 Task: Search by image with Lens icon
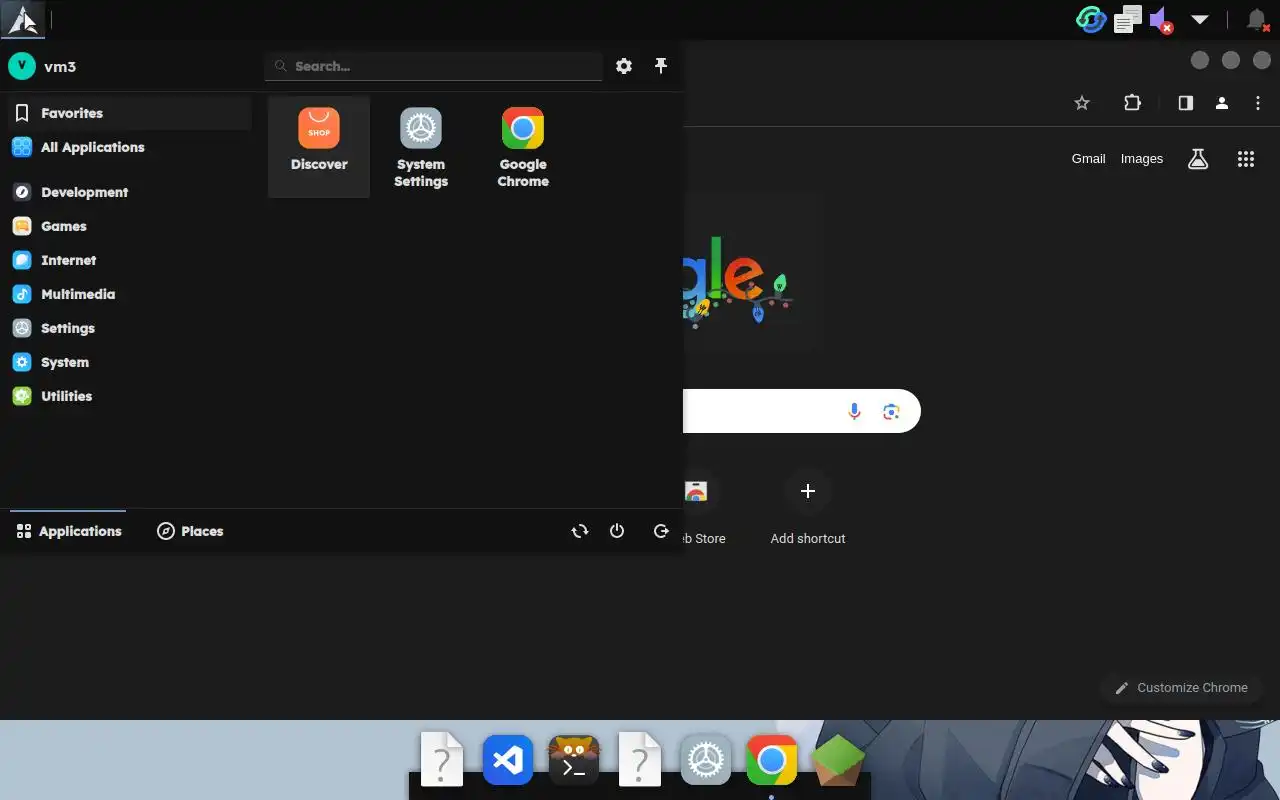[x=892, y=411]
